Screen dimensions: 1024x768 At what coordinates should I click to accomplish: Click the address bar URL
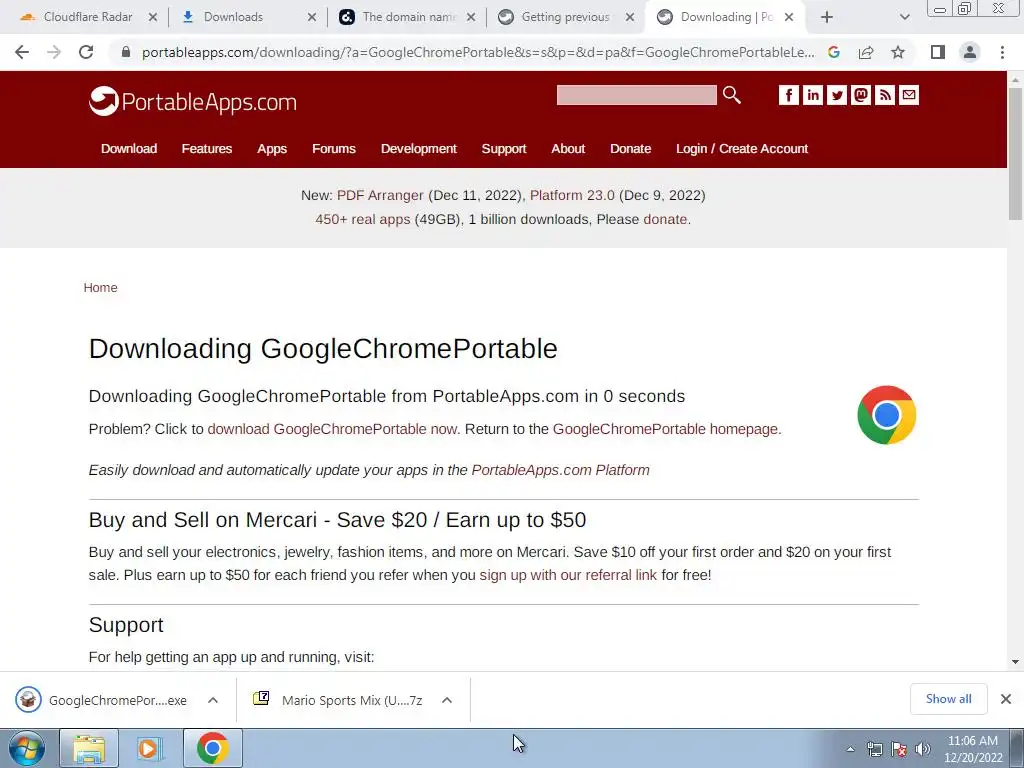point(478,52)
